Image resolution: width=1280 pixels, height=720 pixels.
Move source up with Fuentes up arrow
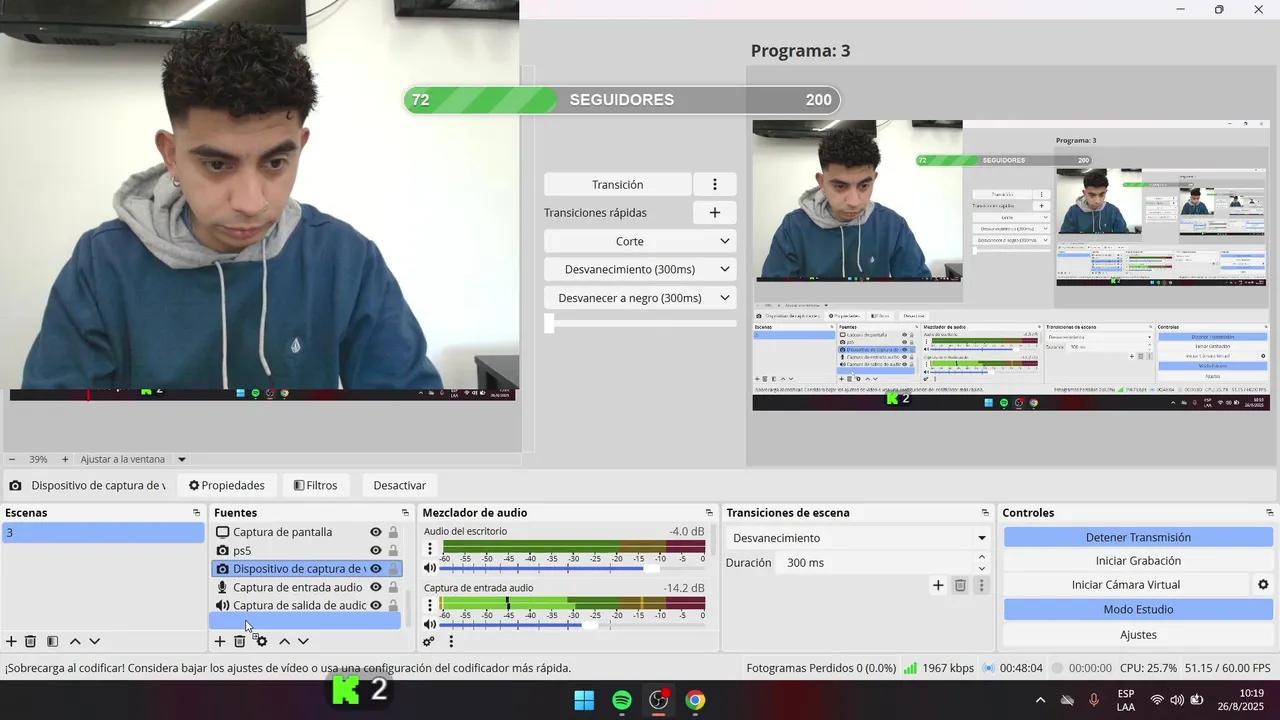coord(285,641)
